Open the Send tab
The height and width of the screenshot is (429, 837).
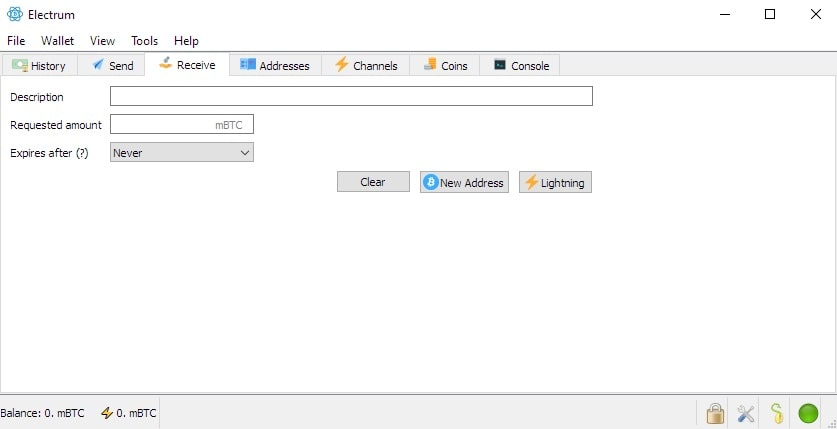pyautogui.click(x=111, y=66)
